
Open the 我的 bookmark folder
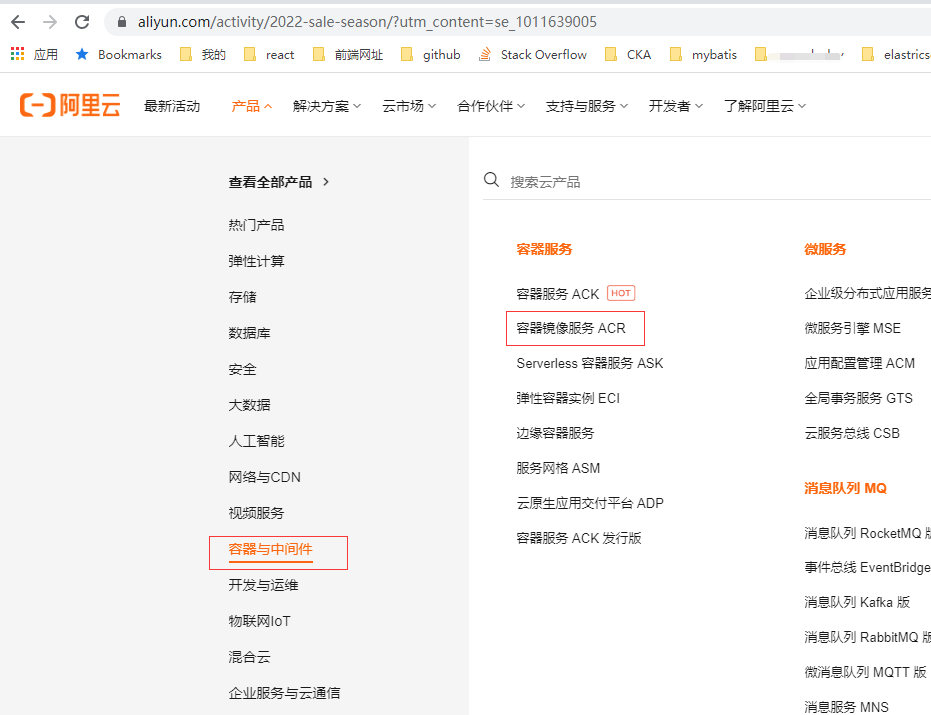202,55
